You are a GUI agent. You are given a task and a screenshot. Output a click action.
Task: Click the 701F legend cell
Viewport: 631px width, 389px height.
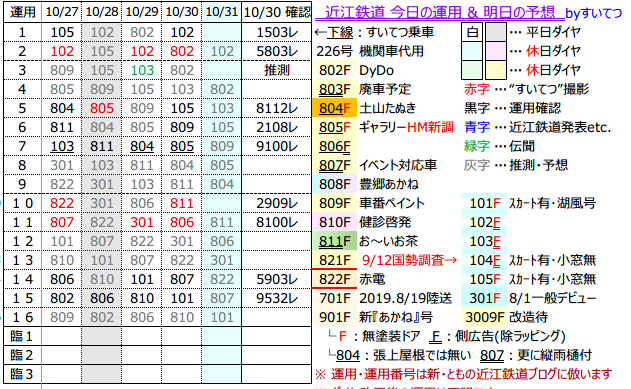[334, 298]
